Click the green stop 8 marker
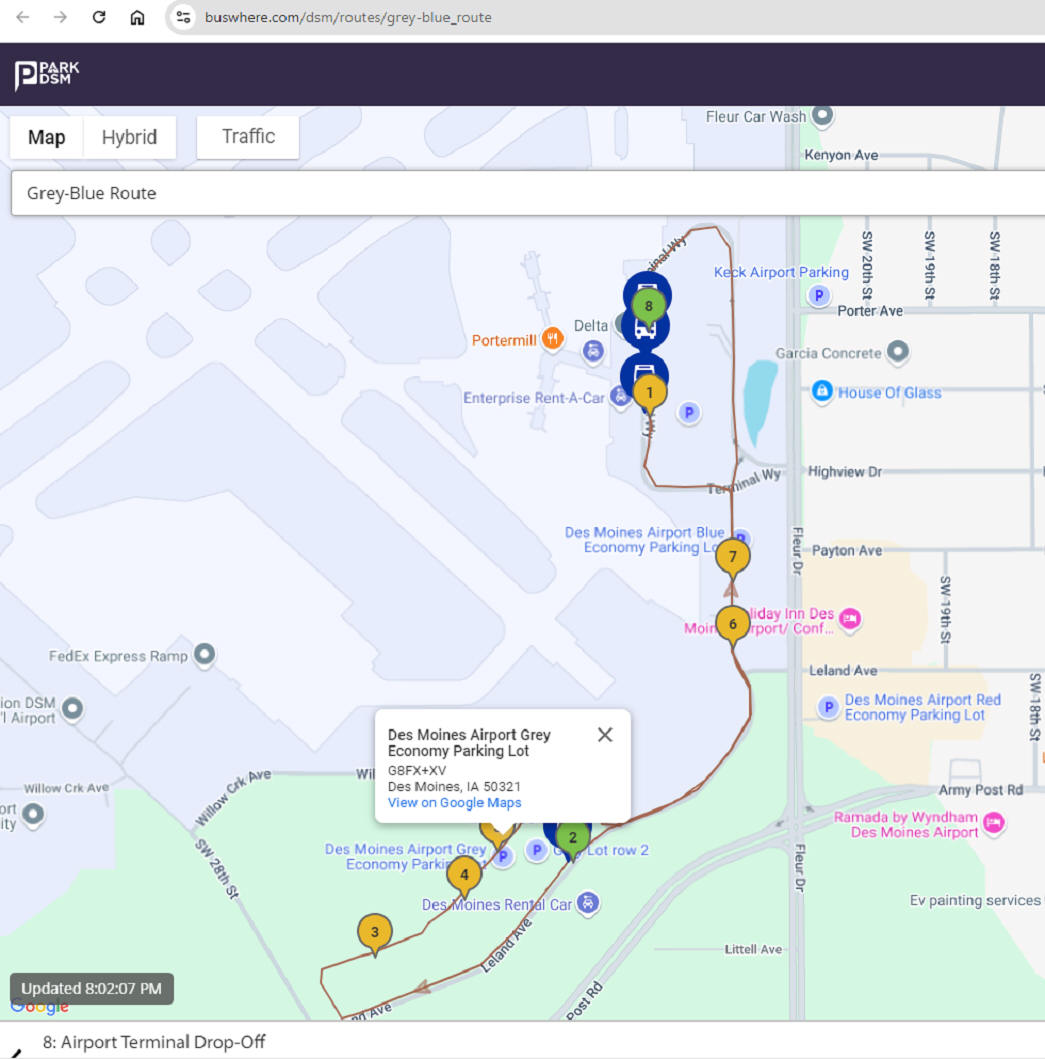This screenshot has height=1059, width=1045. (648, 304)
